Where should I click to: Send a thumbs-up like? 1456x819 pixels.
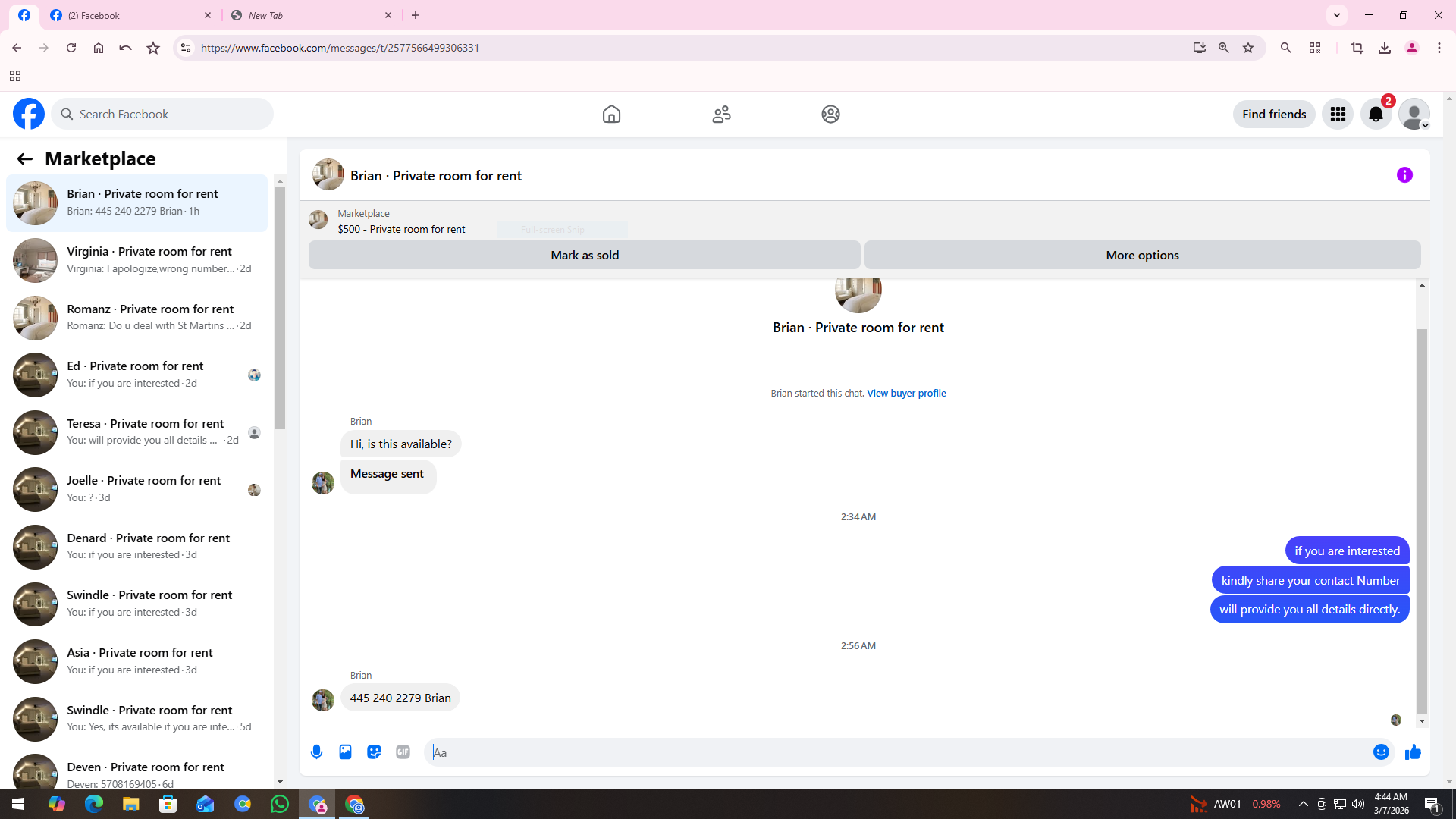tap(1413, 752)
